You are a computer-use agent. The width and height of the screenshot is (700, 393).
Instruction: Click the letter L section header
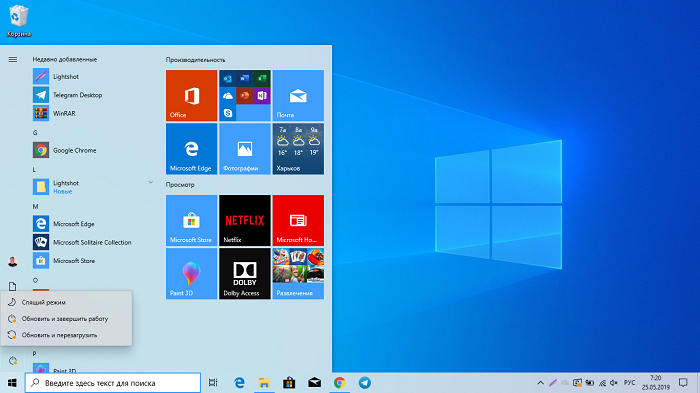point(34,170)
